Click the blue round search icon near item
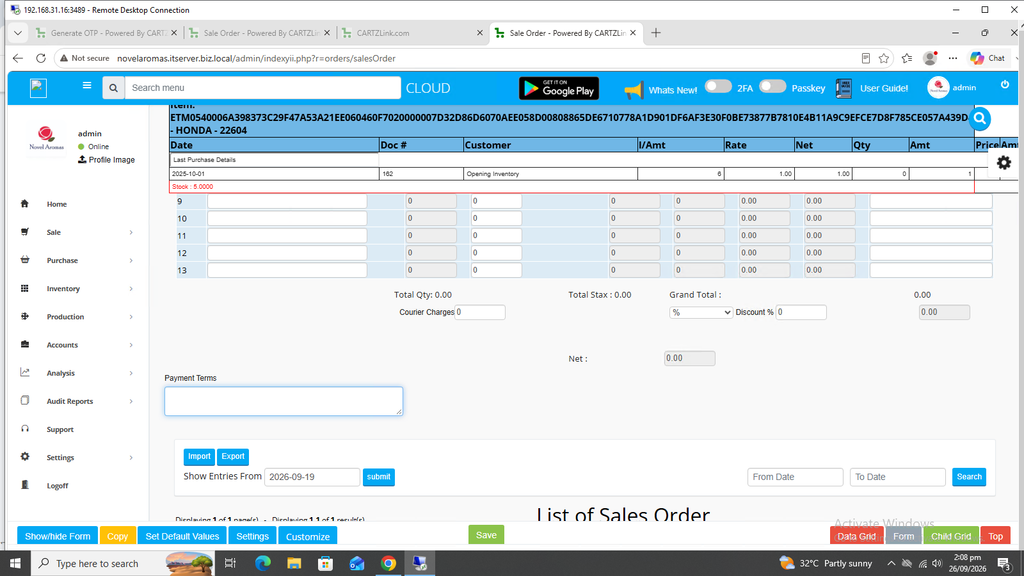The width and height of the screenshot is (1024, 576). [x=980, y=118]
